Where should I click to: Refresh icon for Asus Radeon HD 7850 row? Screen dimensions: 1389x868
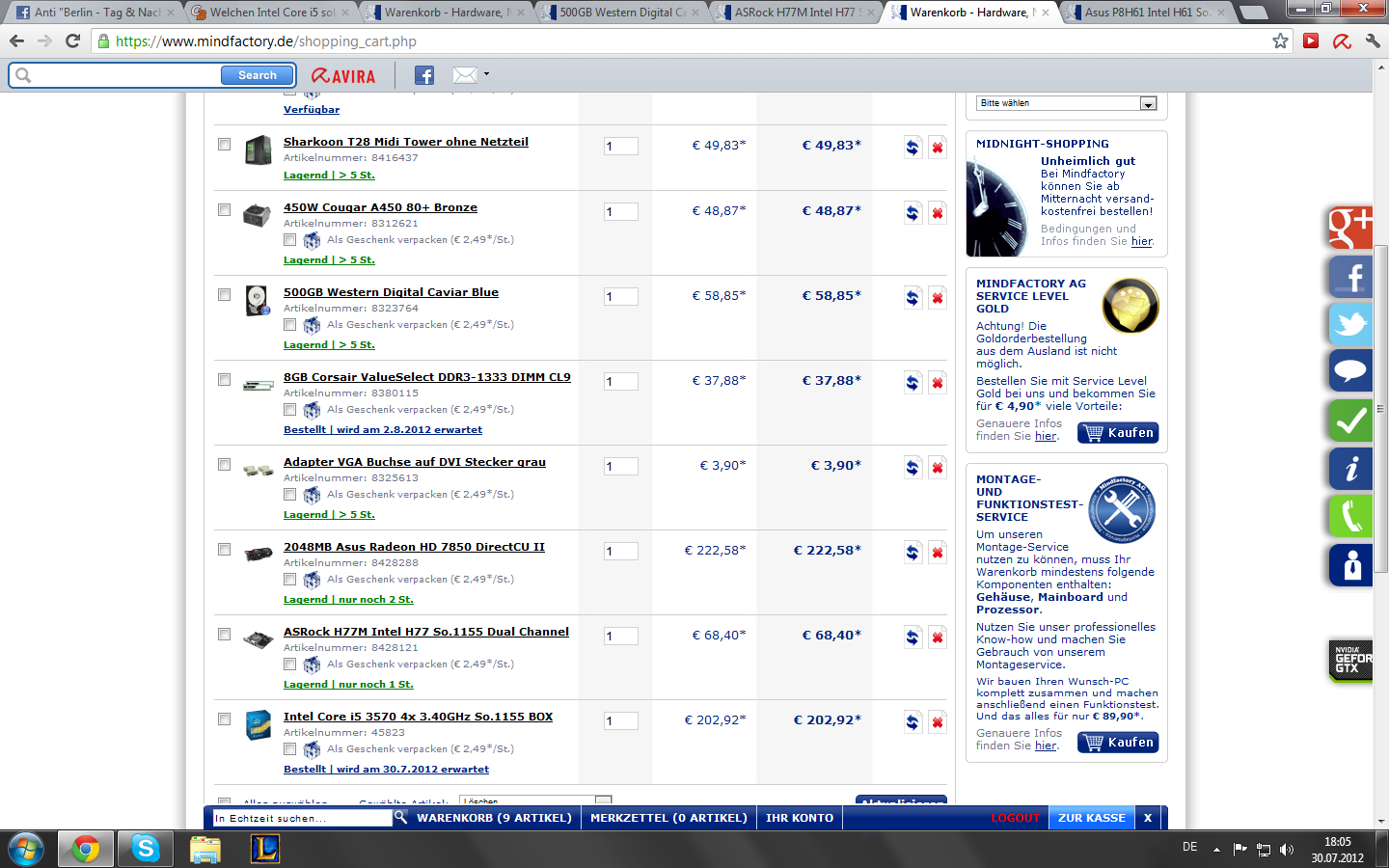tap(912, 553)
